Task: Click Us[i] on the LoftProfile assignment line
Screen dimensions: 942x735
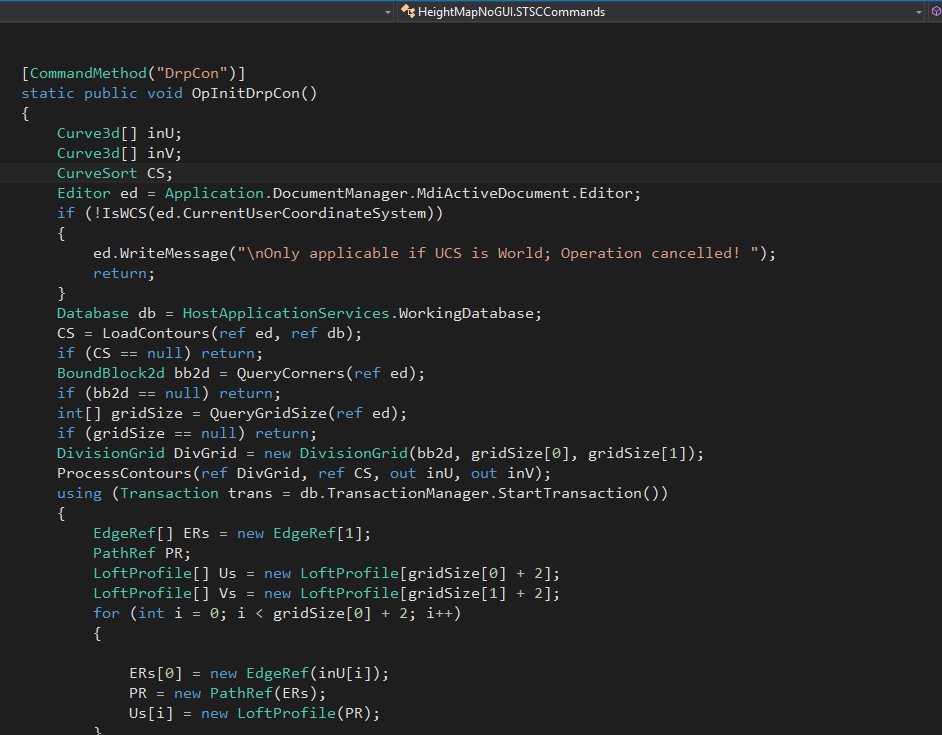Action: pyautogui.click(x=151, y=713)
